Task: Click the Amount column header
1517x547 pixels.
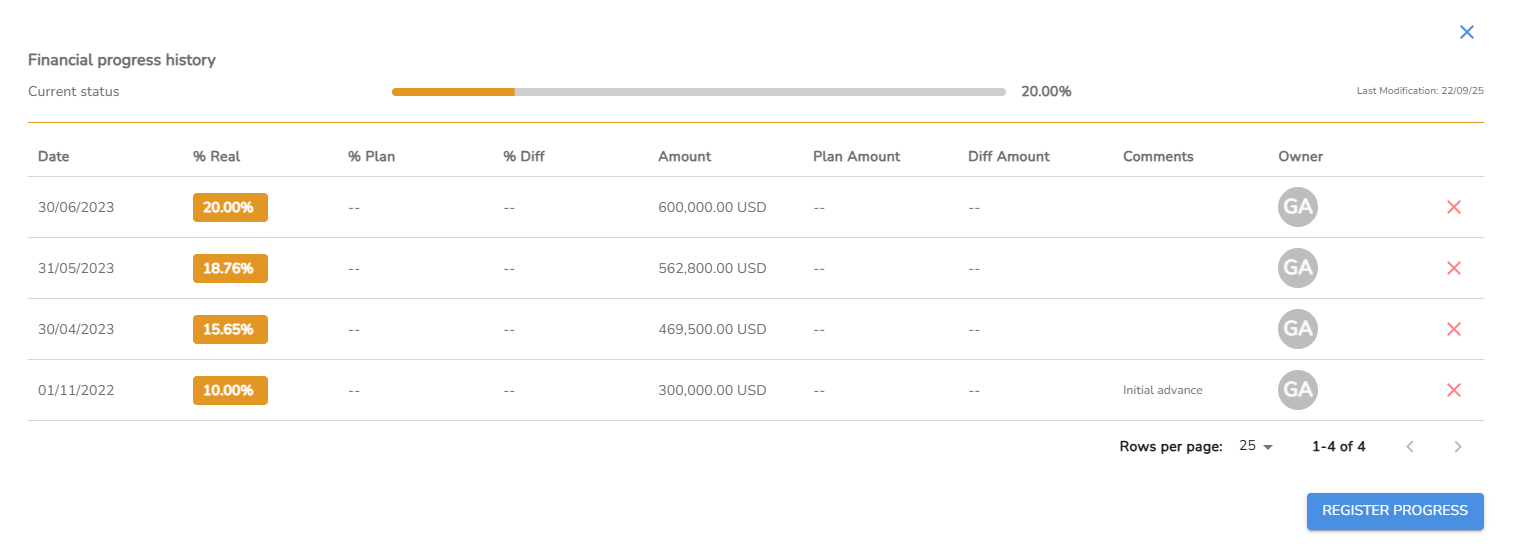Action: 684,156
